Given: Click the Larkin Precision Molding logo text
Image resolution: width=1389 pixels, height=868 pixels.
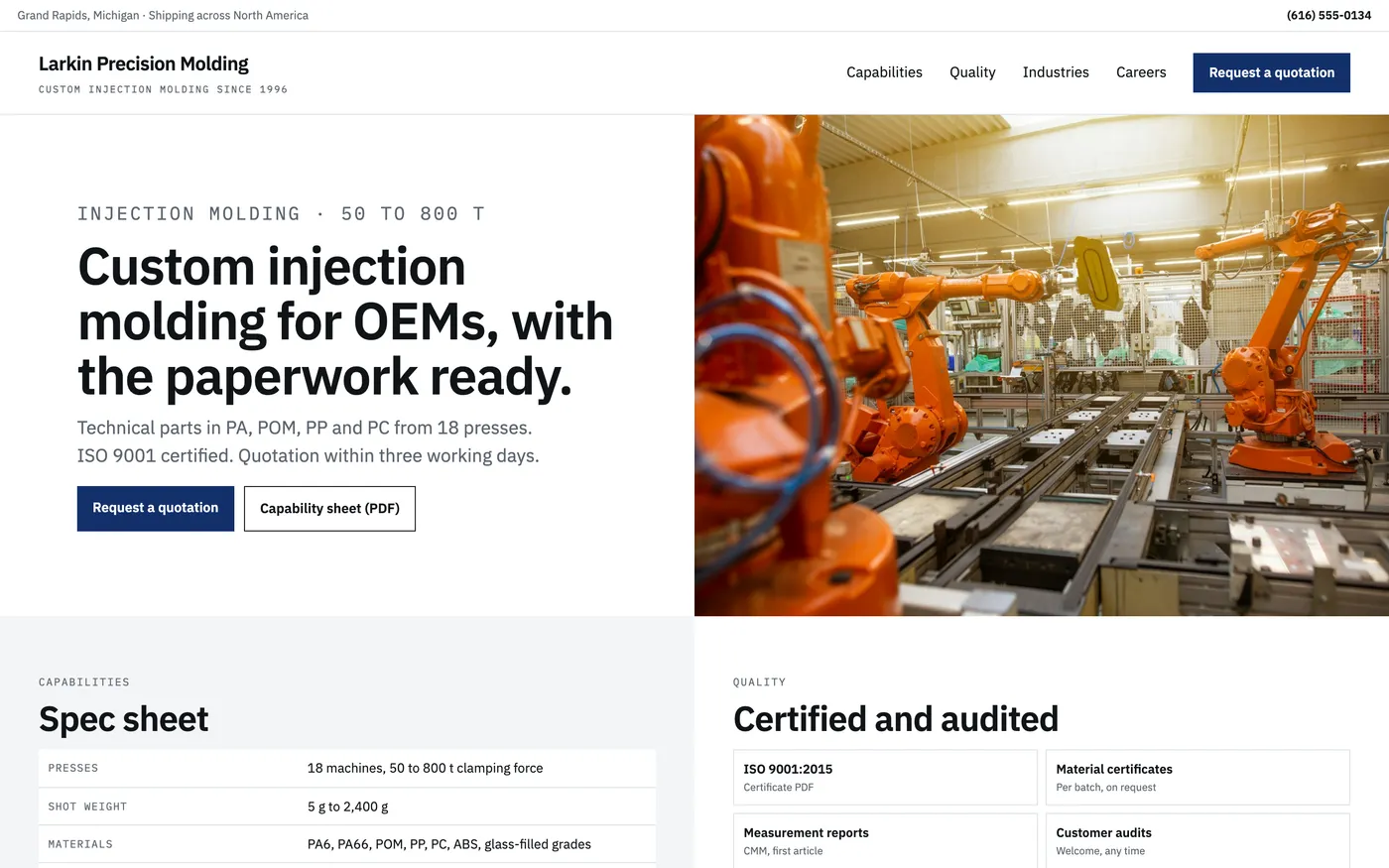Looking at the screenshot, I should [x=144, y=63].
